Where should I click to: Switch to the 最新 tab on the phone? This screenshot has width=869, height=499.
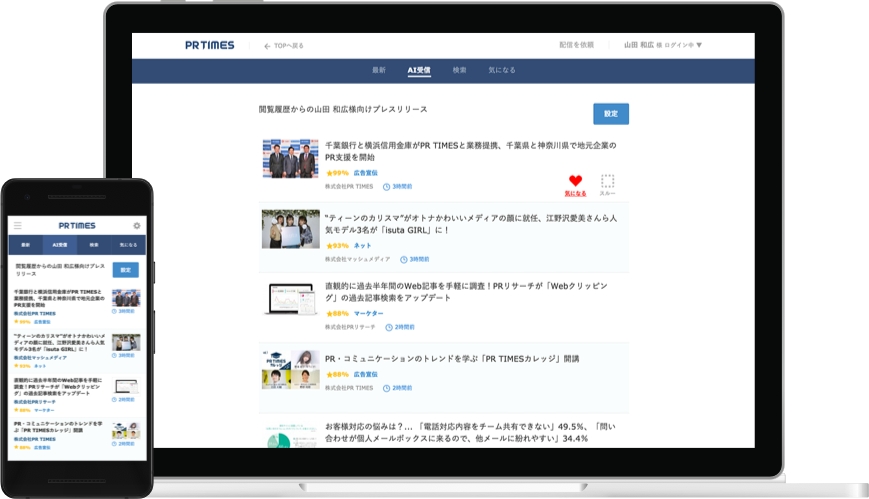tap(25, 245)
